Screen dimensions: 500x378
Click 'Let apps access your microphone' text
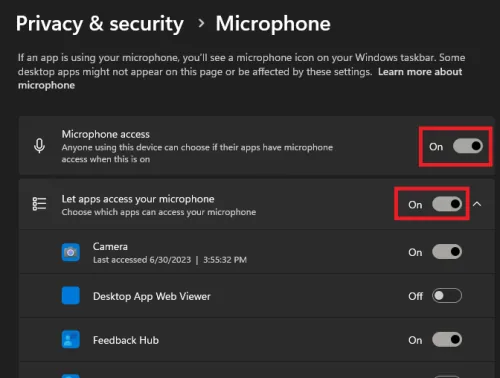pos(138,199)
